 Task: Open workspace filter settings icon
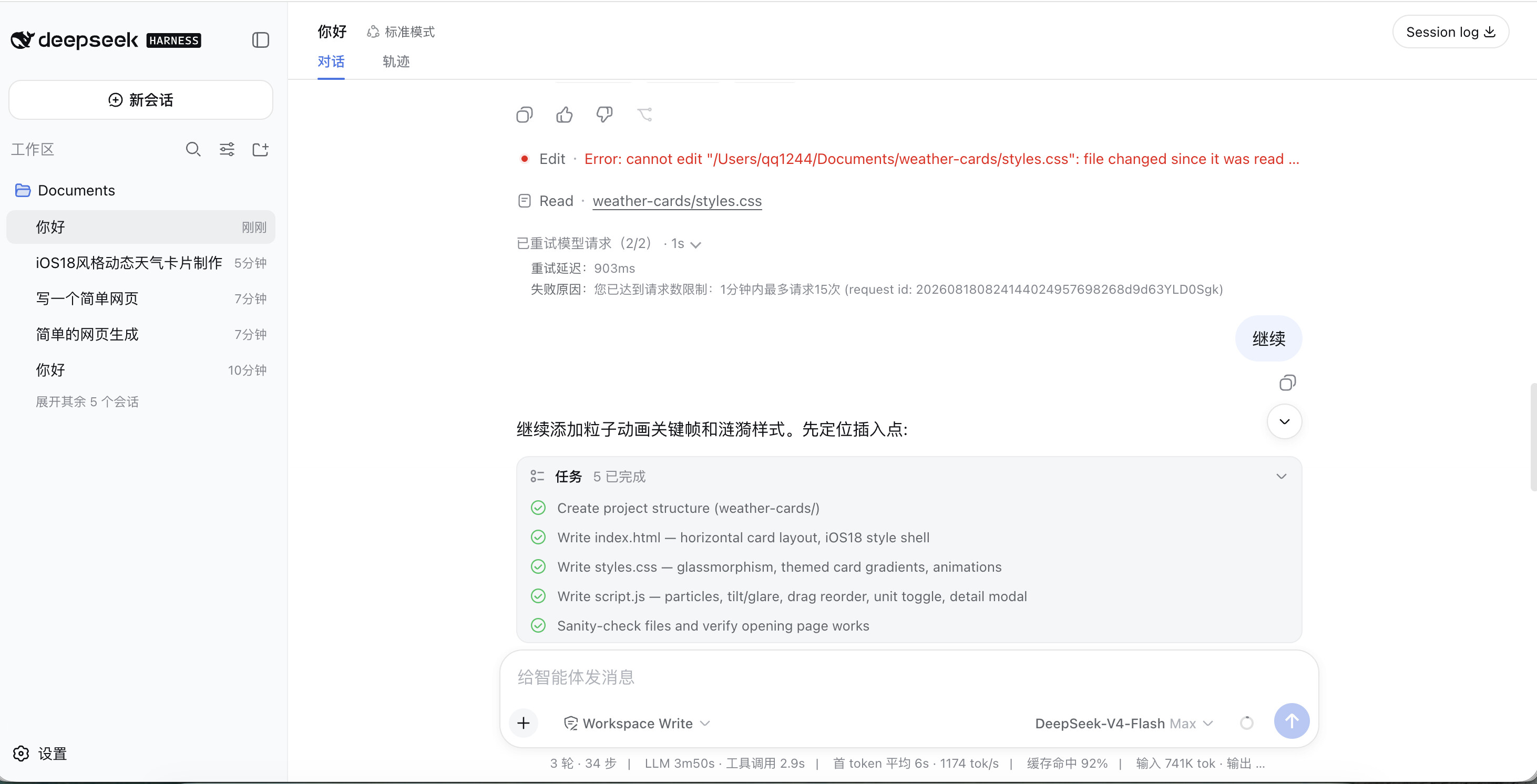coord(227,149)
